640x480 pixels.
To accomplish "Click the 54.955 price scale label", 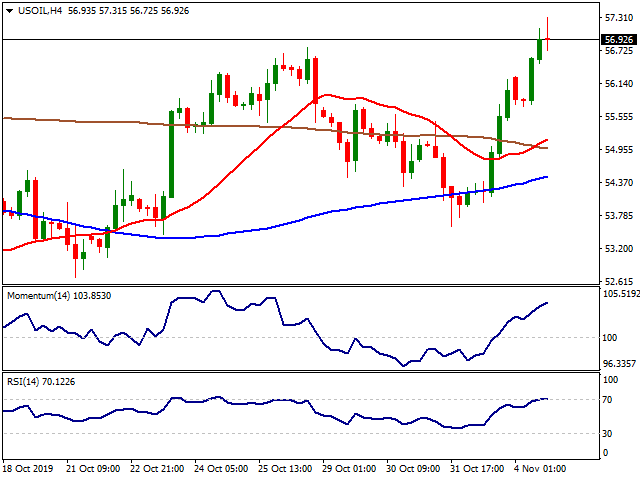I will tap(619, 150).
